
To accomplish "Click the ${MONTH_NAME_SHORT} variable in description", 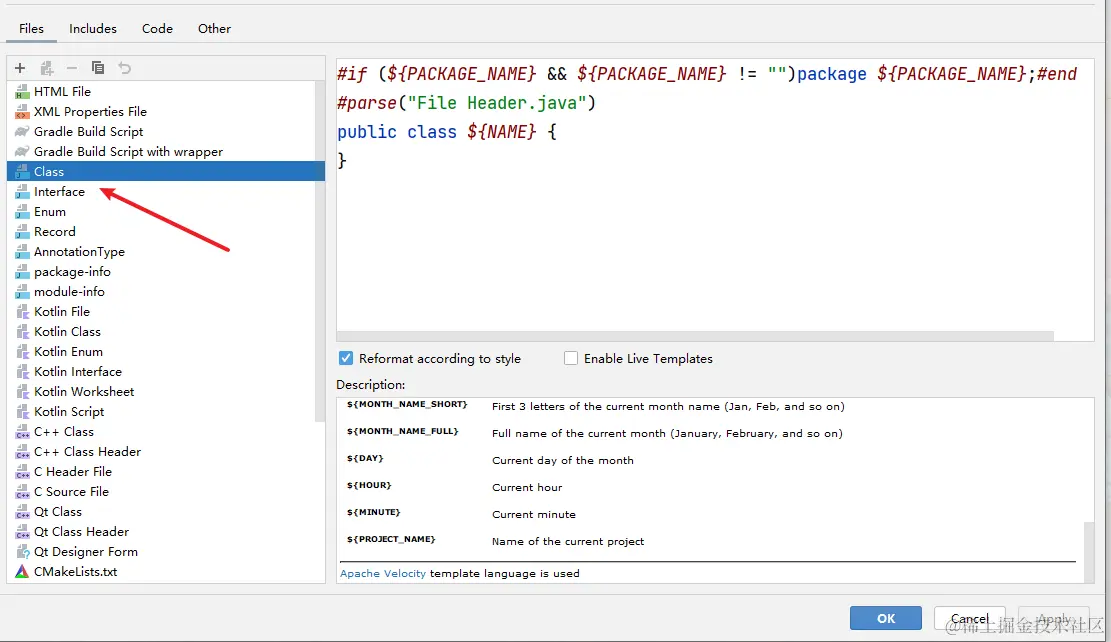I will coord(407,404).
